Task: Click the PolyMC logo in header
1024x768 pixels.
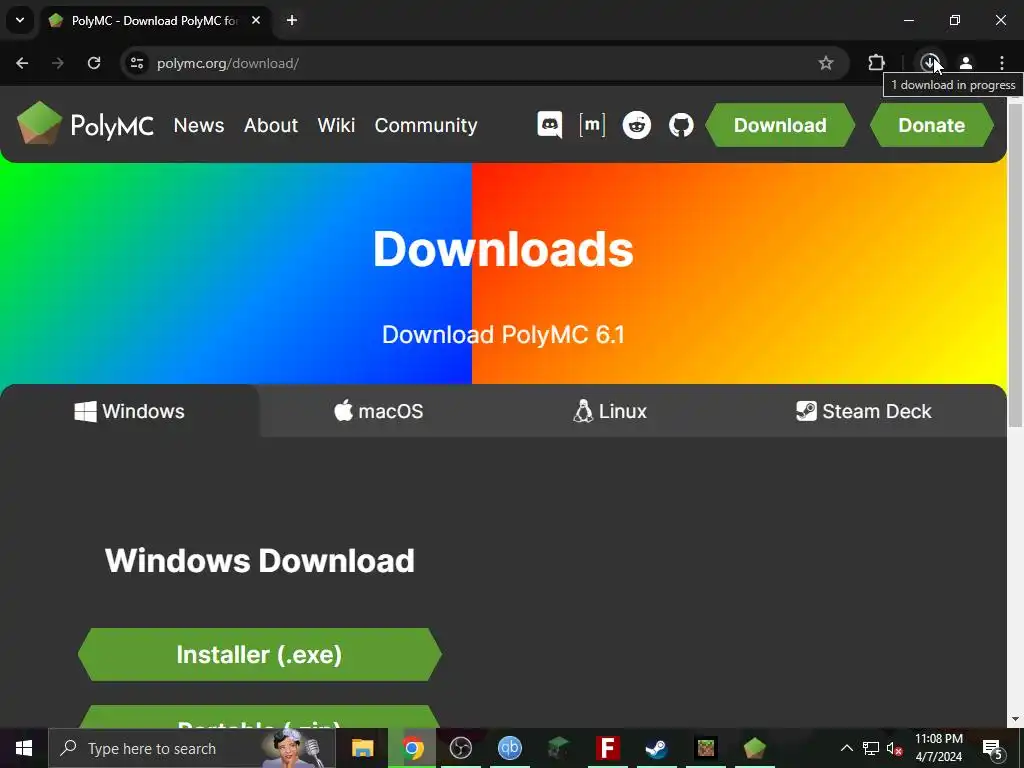Action: coord(85,123)
